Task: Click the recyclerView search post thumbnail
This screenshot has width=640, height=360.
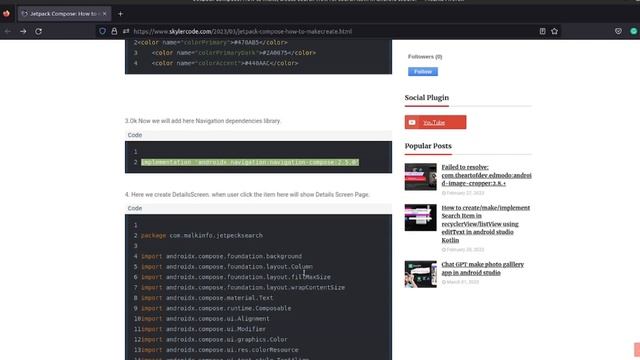Action: (x=420, y=218)
